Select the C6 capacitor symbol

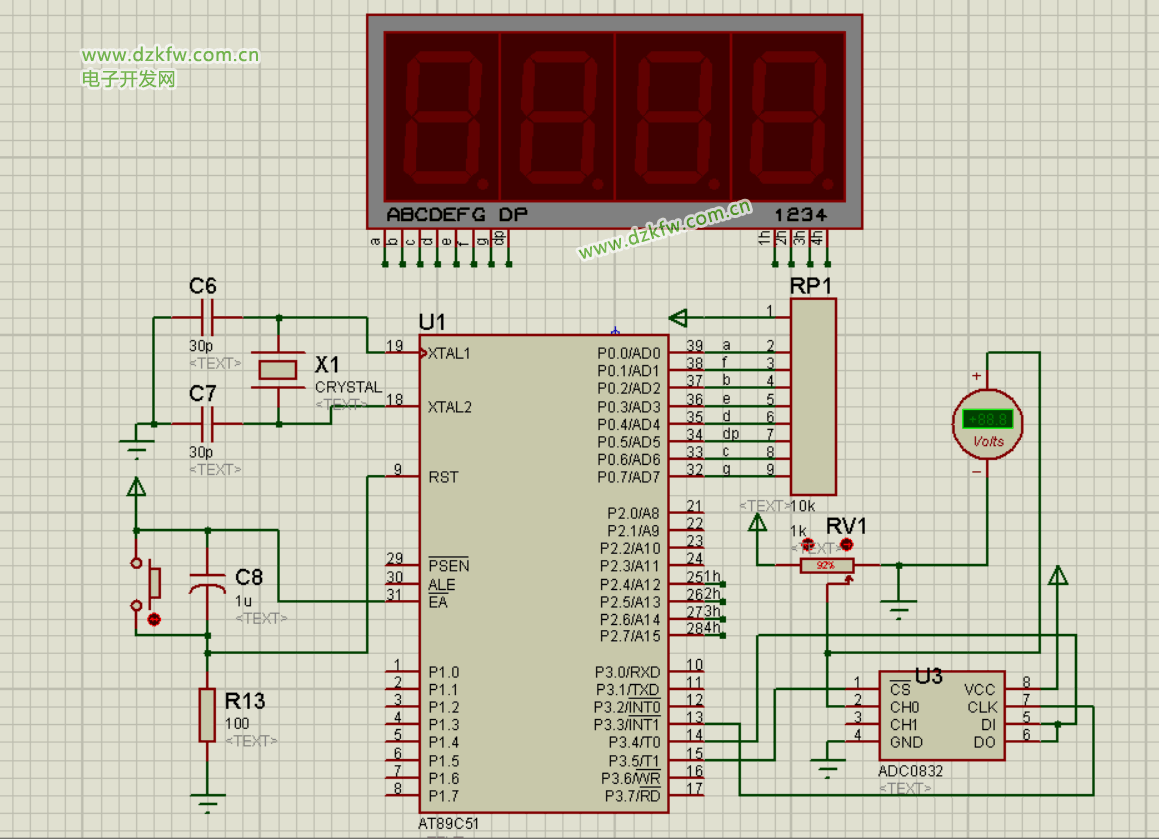(208, 318)
